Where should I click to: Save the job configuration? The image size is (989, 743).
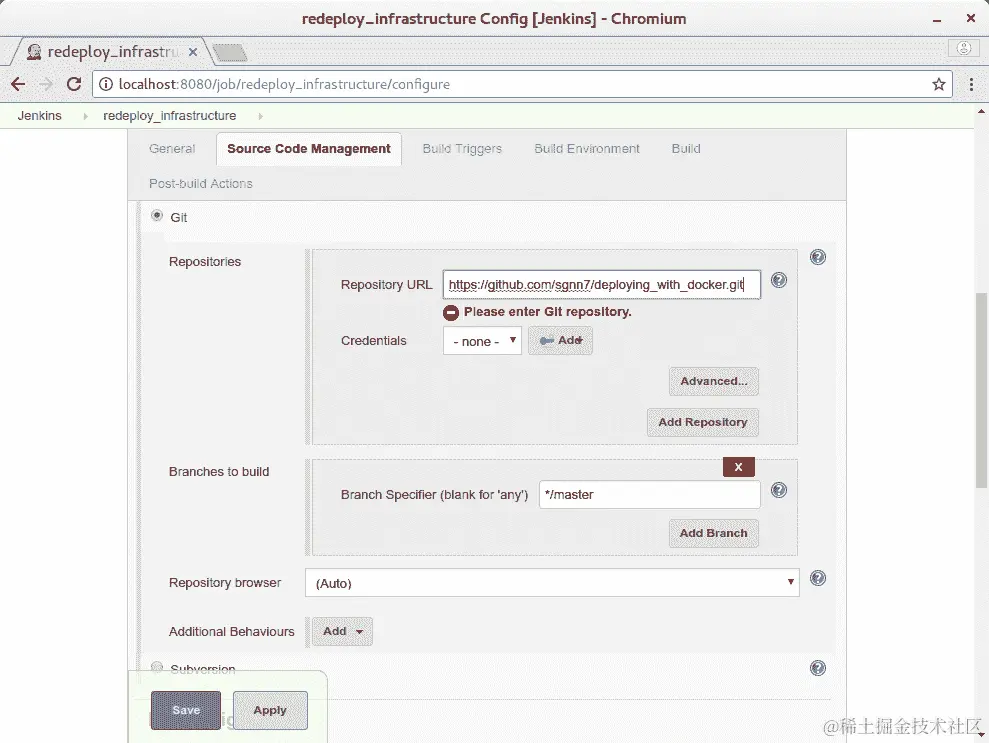point(185,710)
